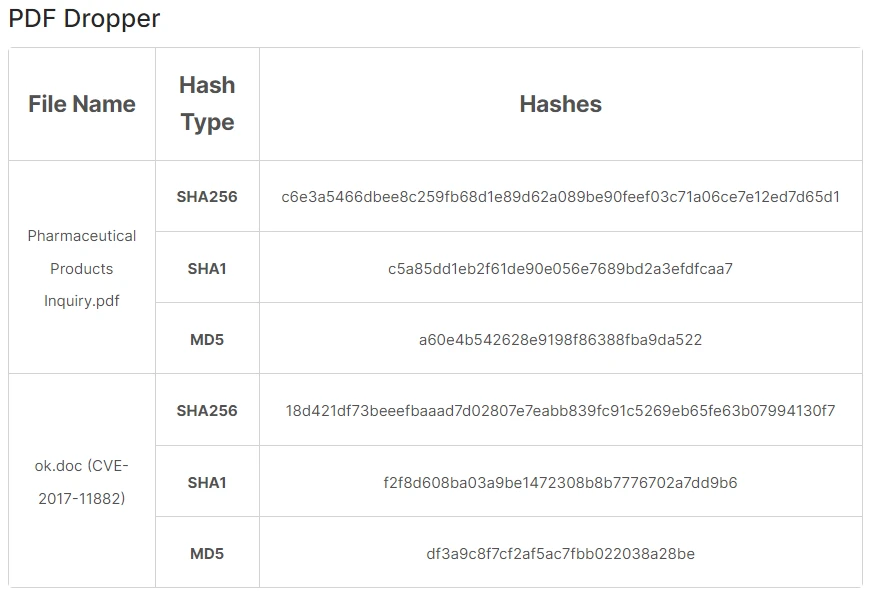
Task: Click the Inquiry.pdf text
Action: coord(82,301)
